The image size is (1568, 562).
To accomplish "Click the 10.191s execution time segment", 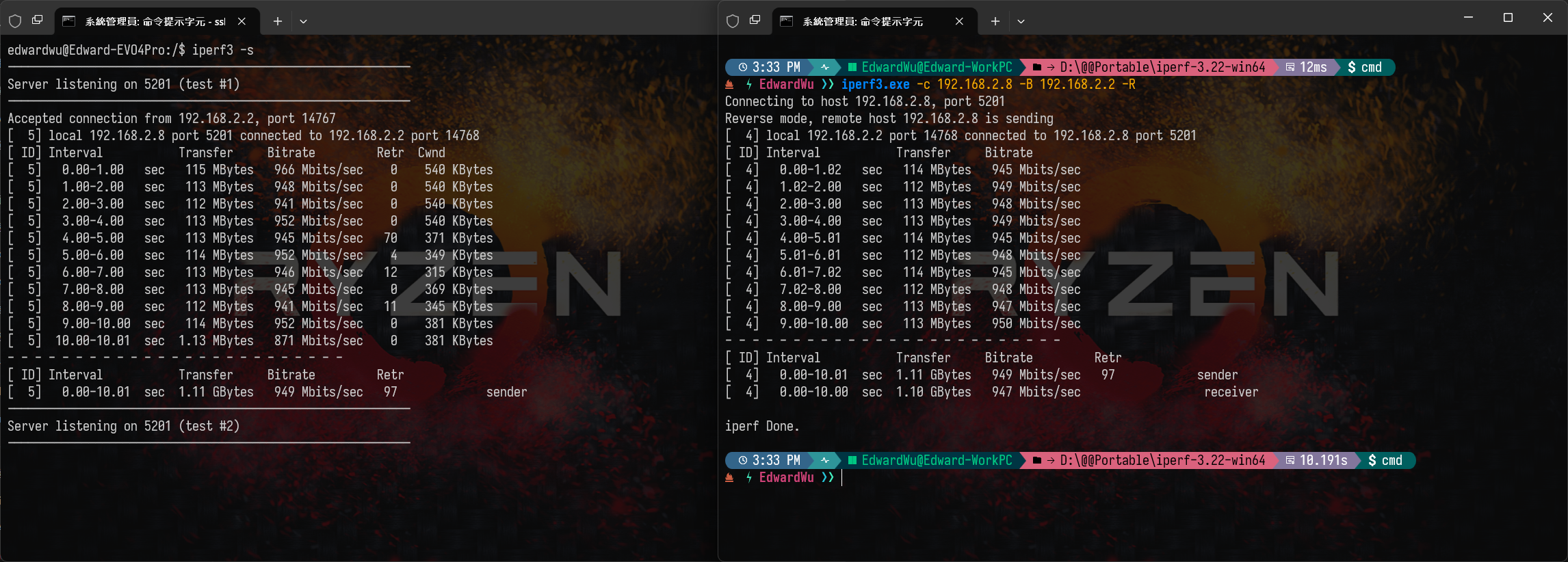I will tap(1317, 460).
